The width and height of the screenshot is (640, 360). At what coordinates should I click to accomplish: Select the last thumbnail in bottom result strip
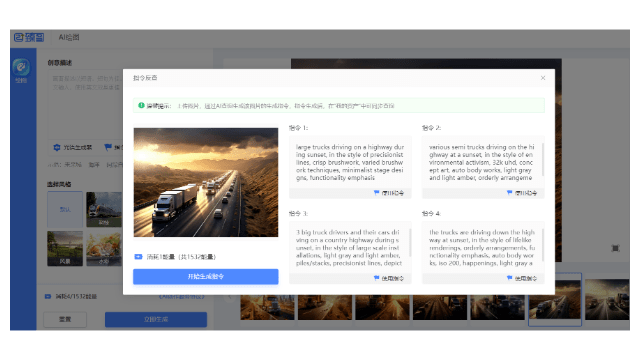click(607, 299)
